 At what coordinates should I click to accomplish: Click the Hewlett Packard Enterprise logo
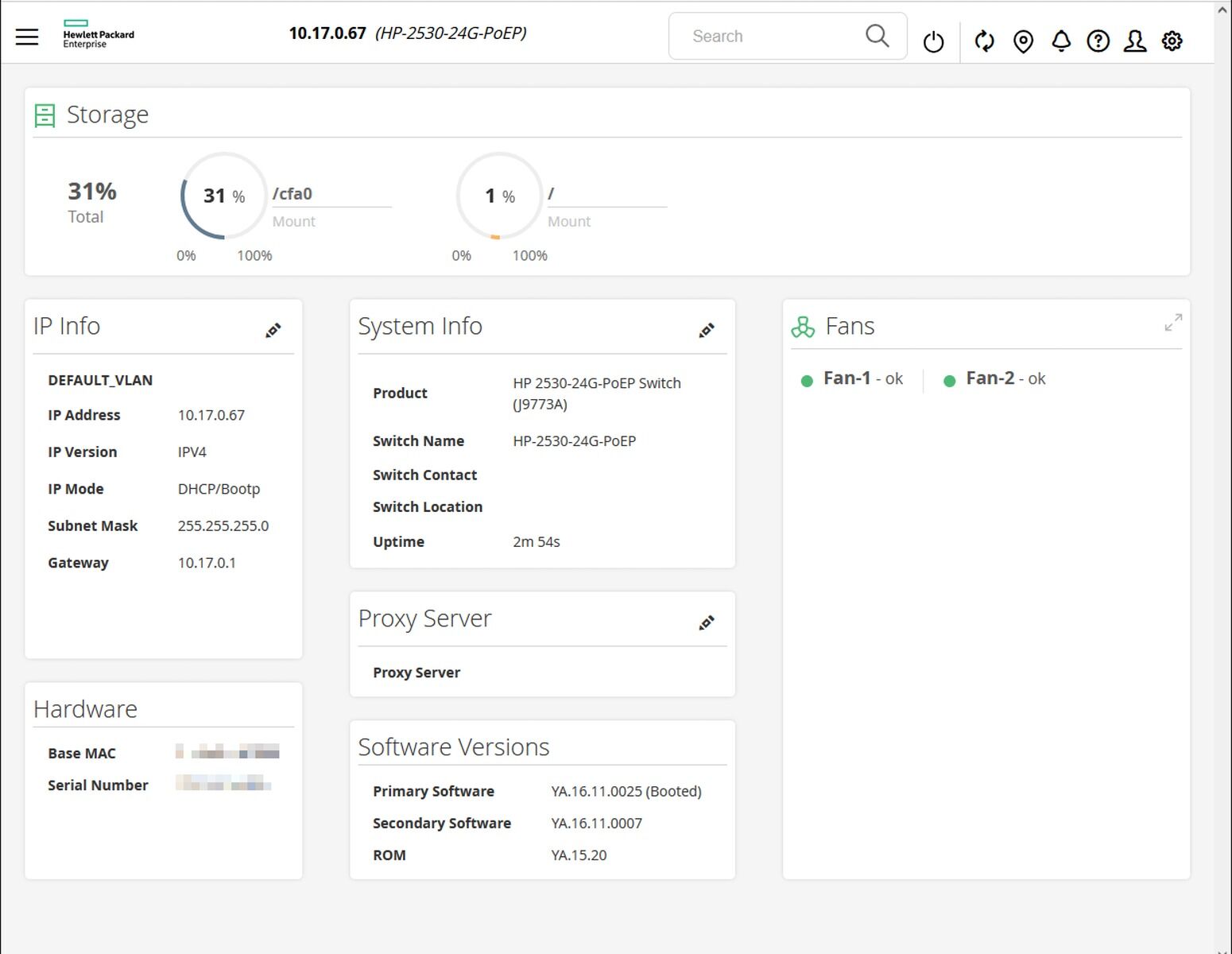pos(99,34)
